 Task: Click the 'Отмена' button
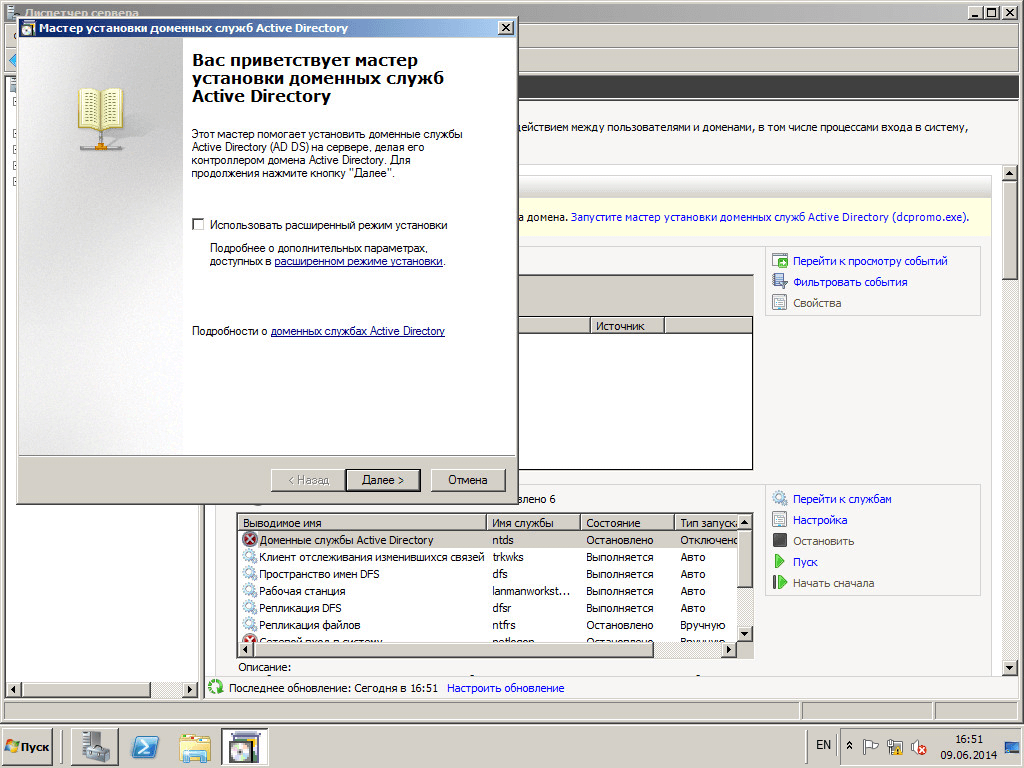[467, 480]
